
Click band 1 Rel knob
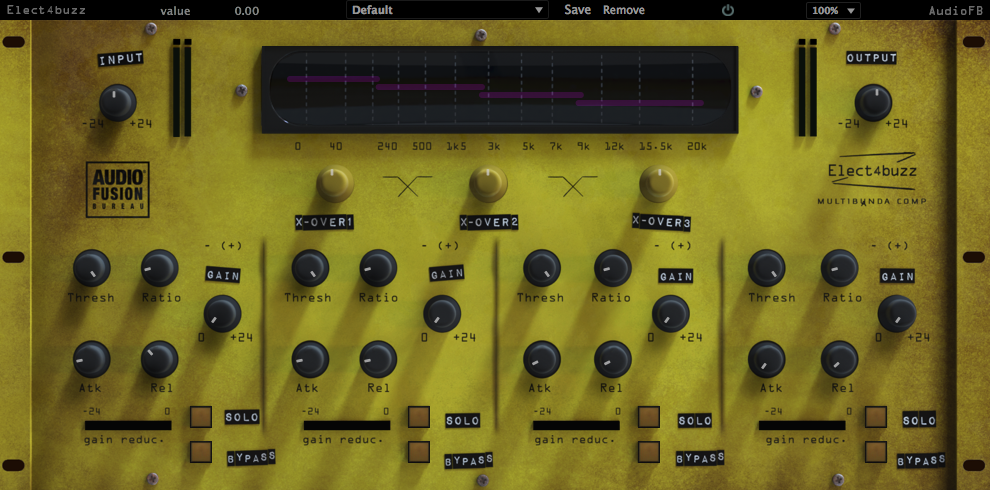pyautogui.click(x=160, y=359)
